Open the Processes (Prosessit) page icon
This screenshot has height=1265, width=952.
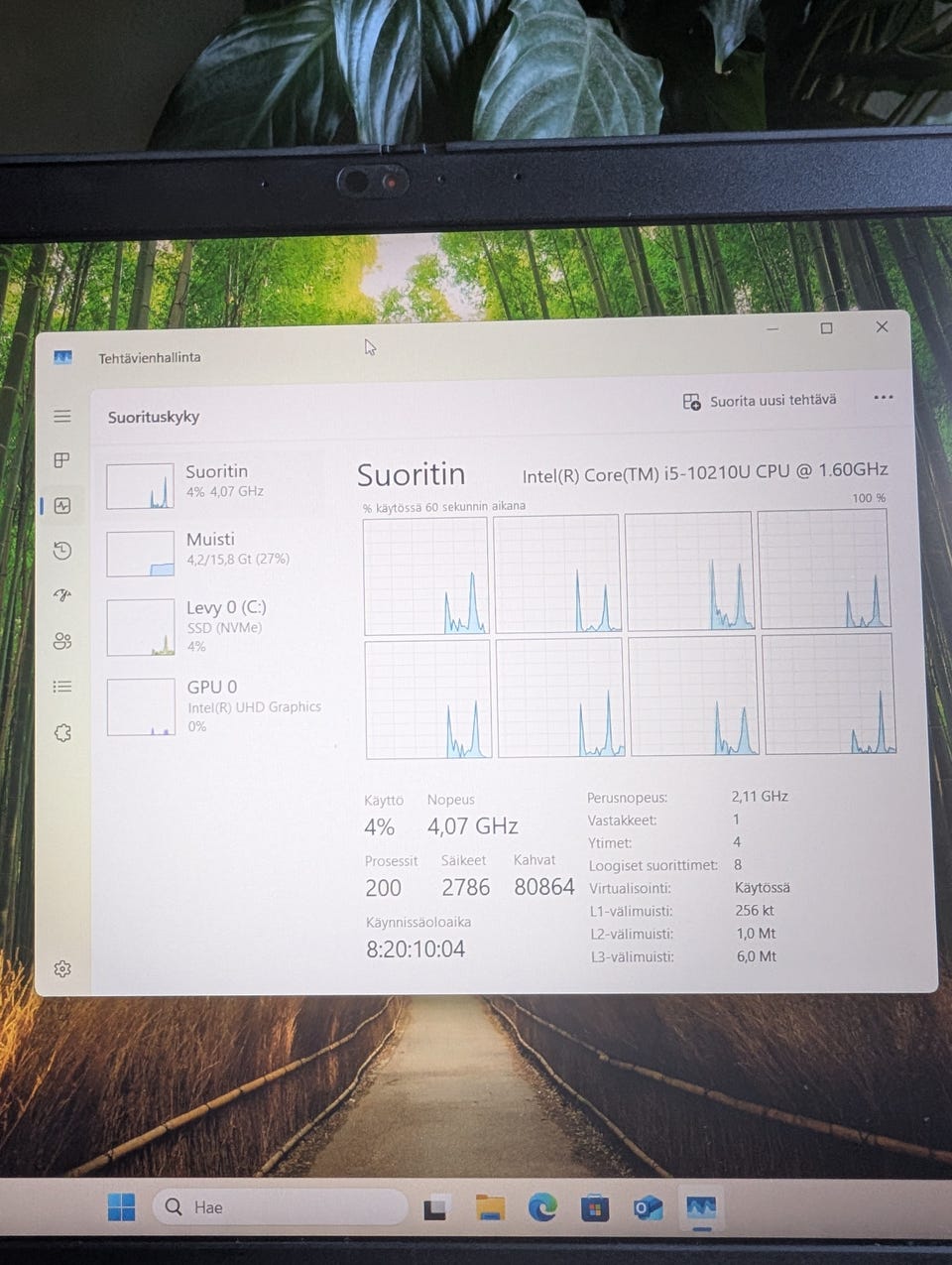(x=62, y=460)
